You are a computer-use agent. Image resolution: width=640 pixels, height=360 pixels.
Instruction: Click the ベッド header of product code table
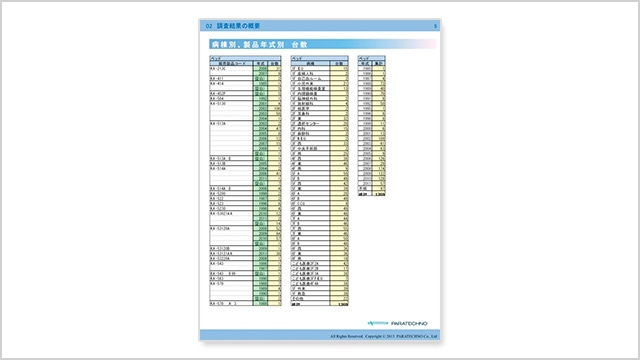click(x=245, y=58)
